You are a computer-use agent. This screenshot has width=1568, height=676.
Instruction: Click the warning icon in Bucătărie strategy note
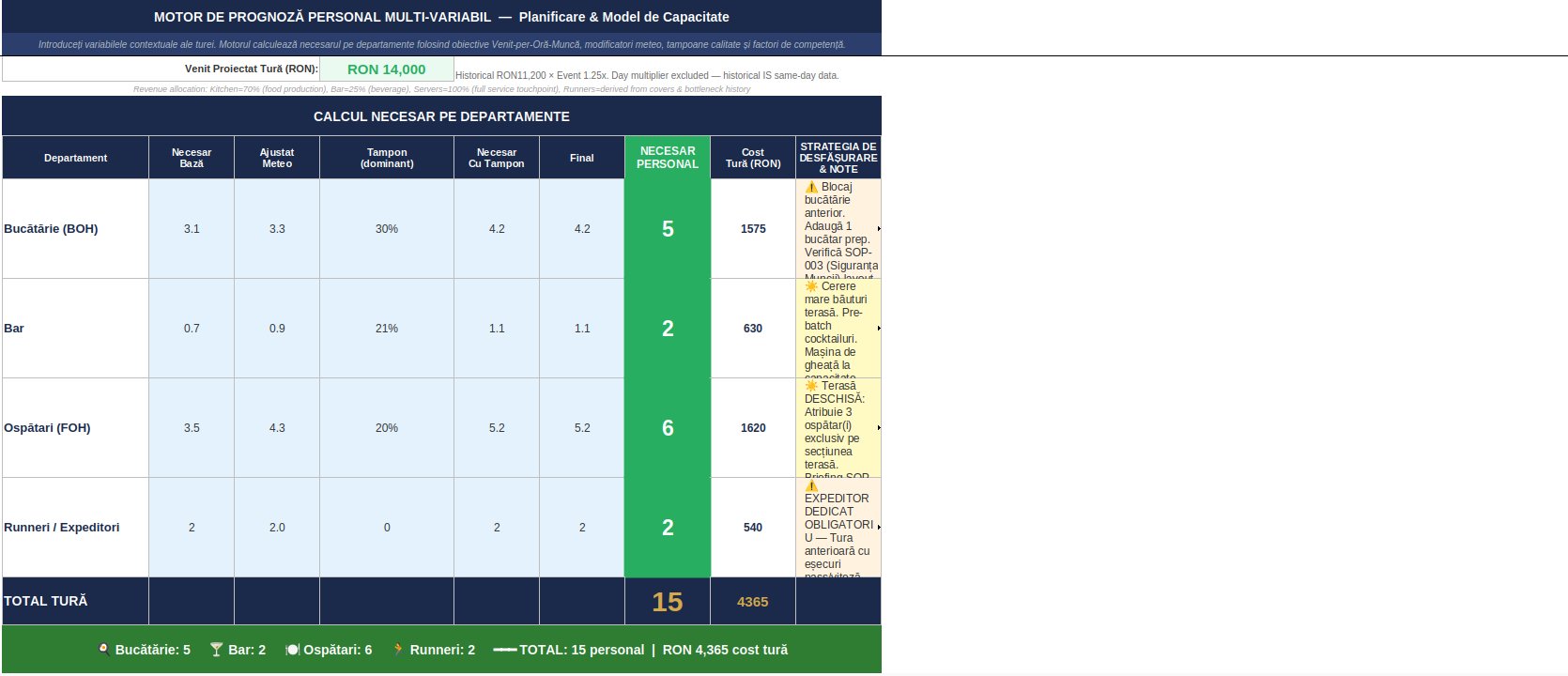click(x=811, y=187)
